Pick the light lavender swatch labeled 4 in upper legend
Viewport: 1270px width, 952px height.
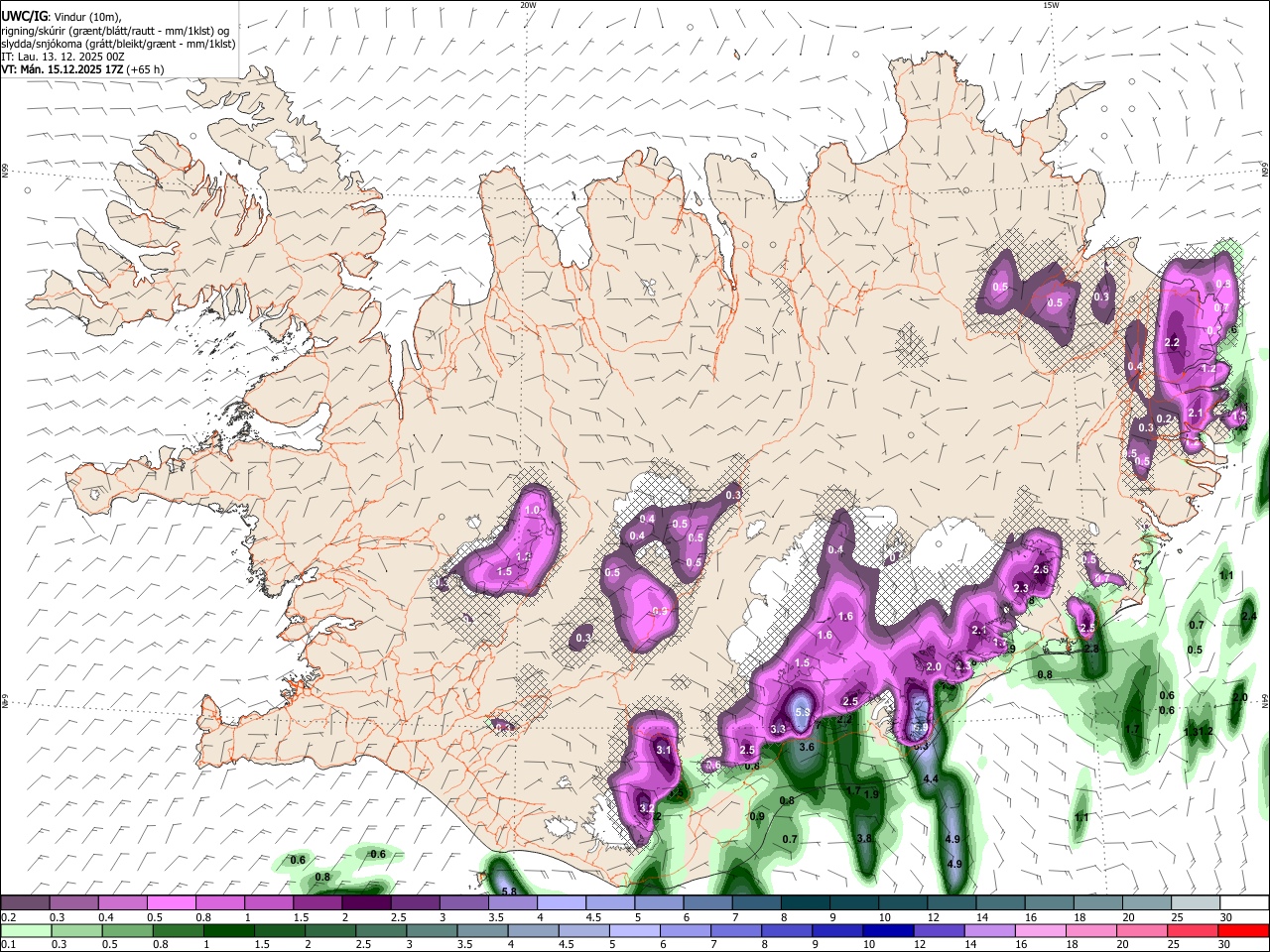coord(562,903)
